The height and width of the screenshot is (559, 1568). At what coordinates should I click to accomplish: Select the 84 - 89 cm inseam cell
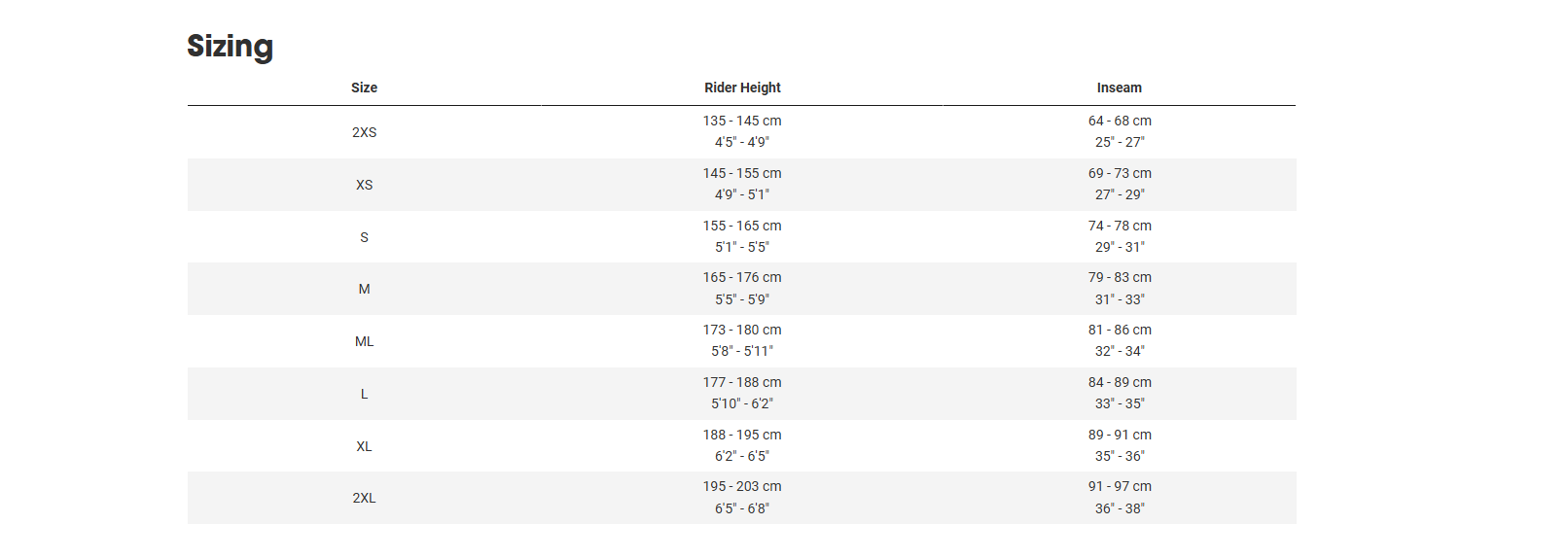coord(1120,382)
